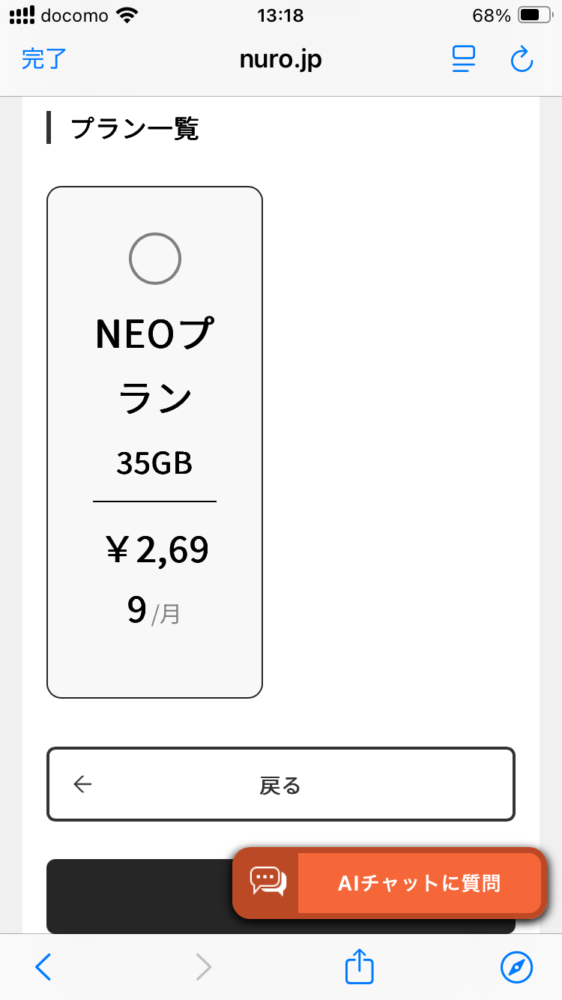Tap the 戻る back button
This screenshot has width=562, height=1000.
coord(281,784)
